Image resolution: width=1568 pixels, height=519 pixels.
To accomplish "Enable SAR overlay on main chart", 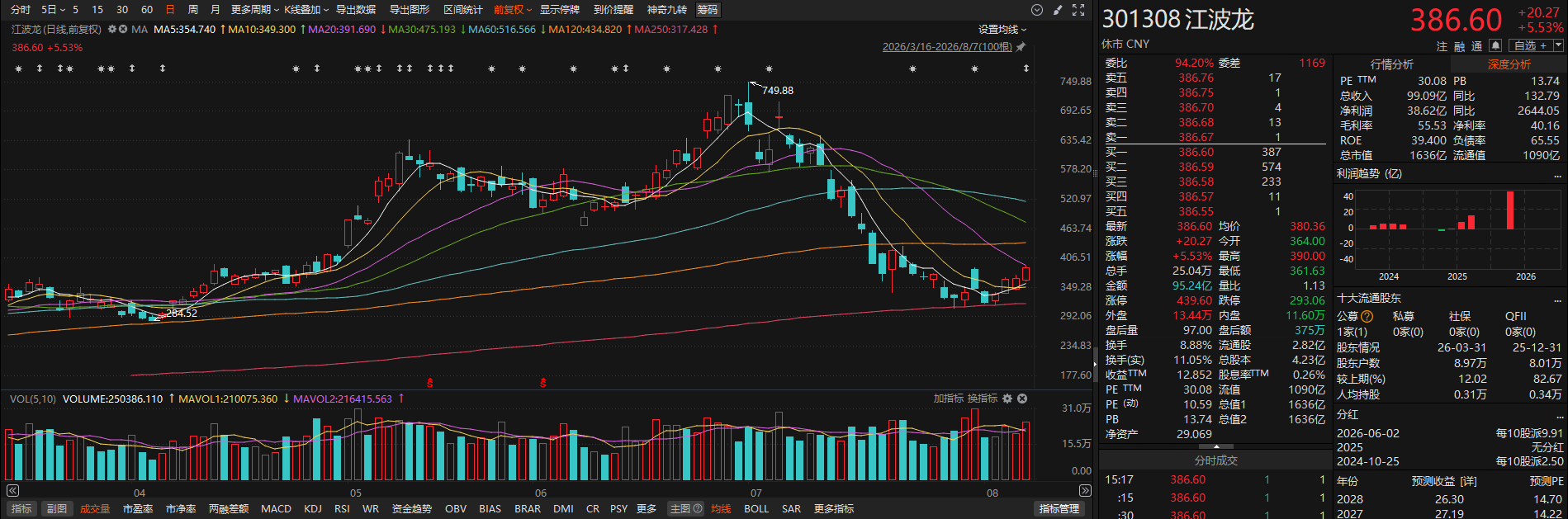I will click(x=791, y=508).
